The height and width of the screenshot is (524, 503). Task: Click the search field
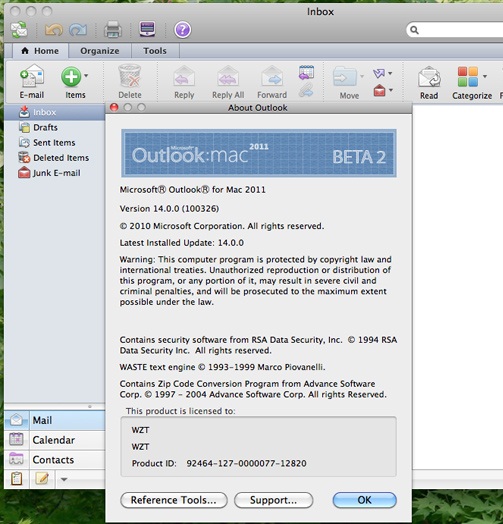pos(455,30)
